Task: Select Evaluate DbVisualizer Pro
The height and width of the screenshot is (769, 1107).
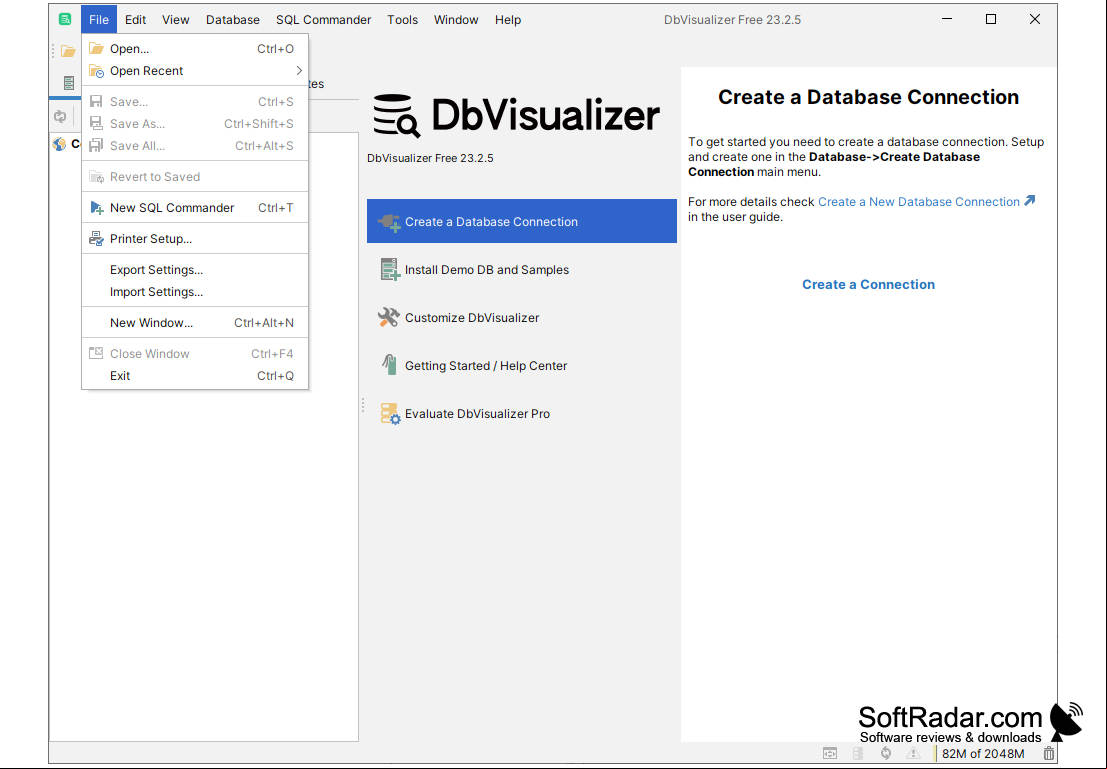Action: (x=522, y=414)
